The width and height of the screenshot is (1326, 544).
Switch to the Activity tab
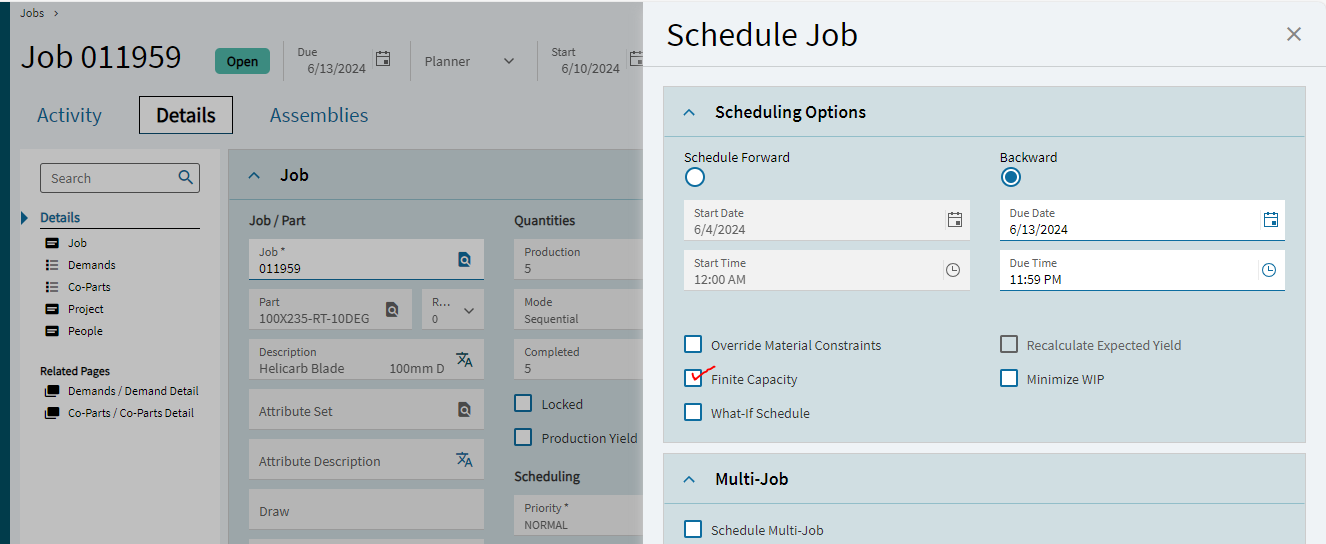[x=69, y=115]
